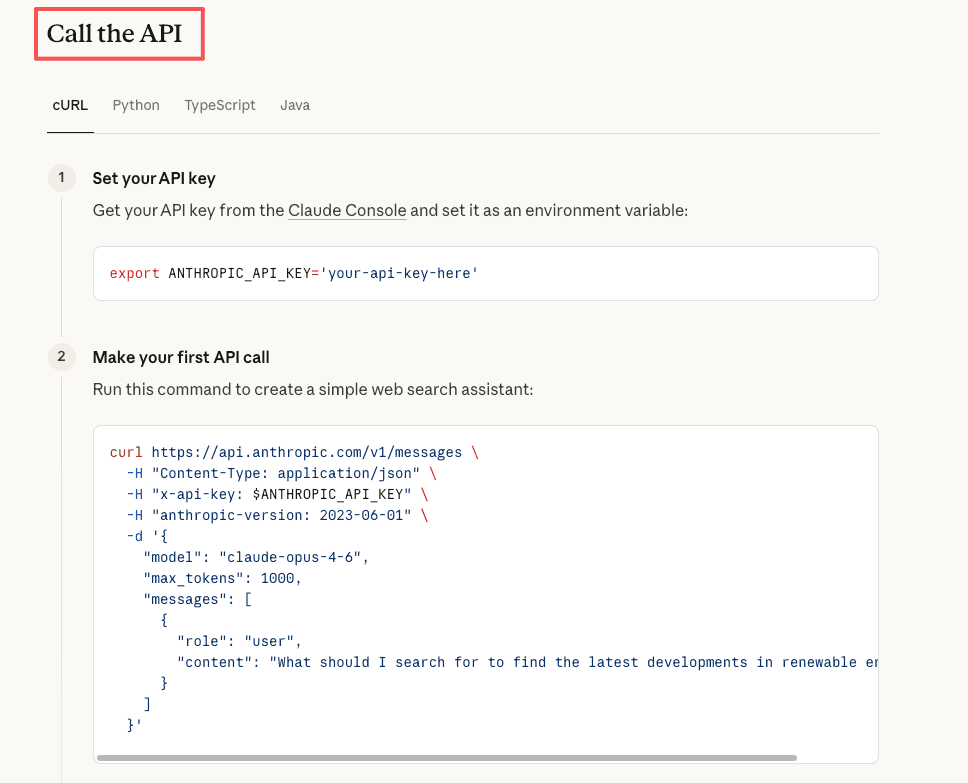The width and height of the screenshot is (968, 783).
Task: Click the Make your first API call heading
Action: [181, 356]
